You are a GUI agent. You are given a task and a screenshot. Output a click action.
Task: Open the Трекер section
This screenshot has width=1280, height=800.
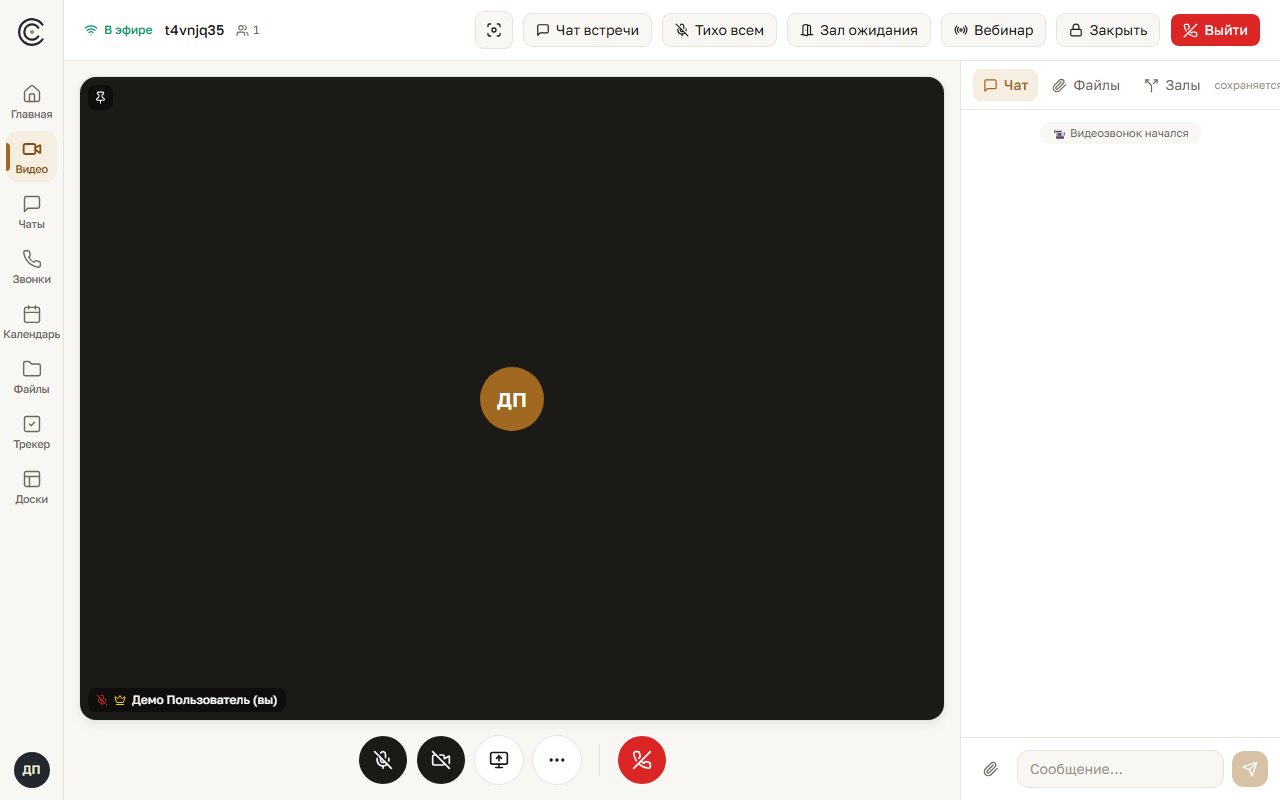tap(32, 432)
